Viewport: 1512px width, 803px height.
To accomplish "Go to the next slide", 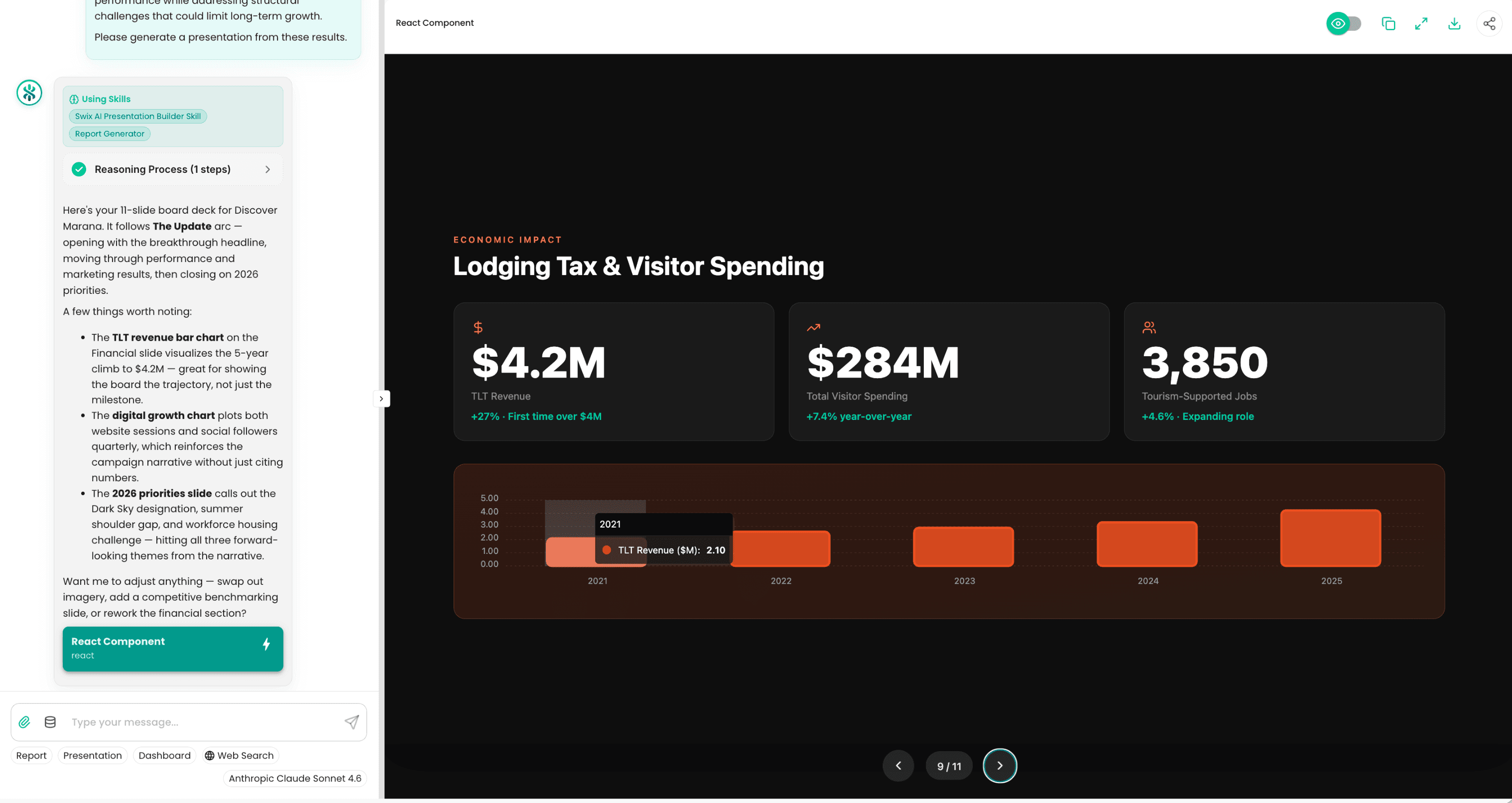I will pos(1000,766).
